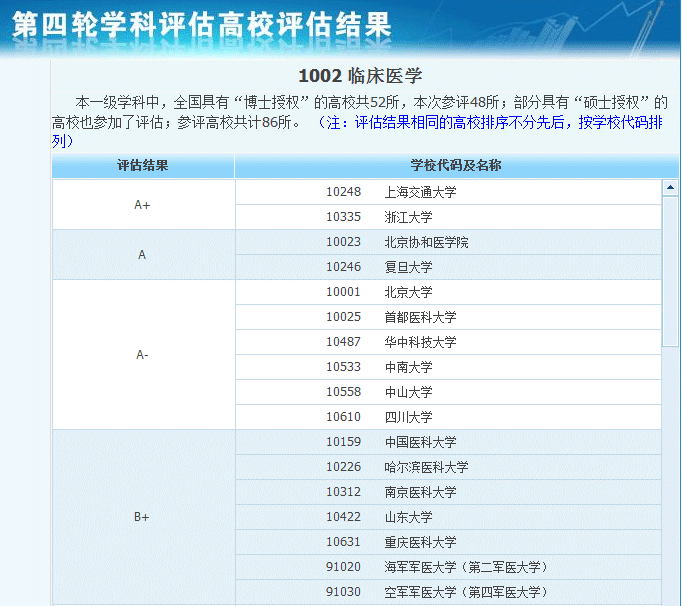Click the B+ rating cell
Image resolution: width=682 pixels, height=606 pixels.
(x=144, y=517)
